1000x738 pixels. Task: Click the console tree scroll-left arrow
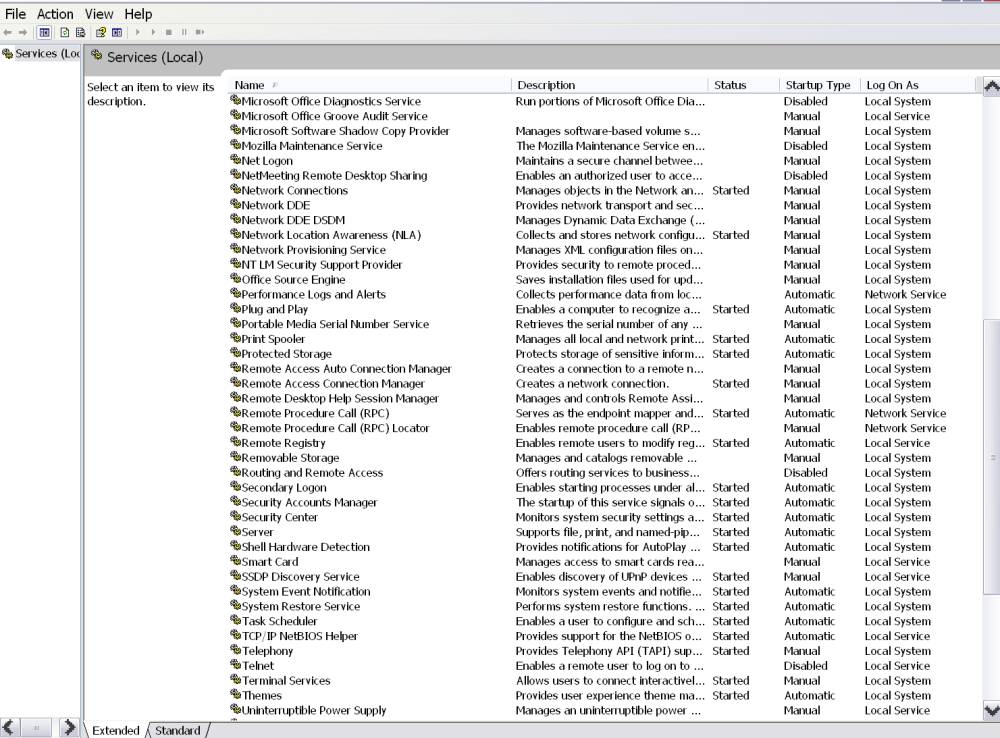[8, 727]
